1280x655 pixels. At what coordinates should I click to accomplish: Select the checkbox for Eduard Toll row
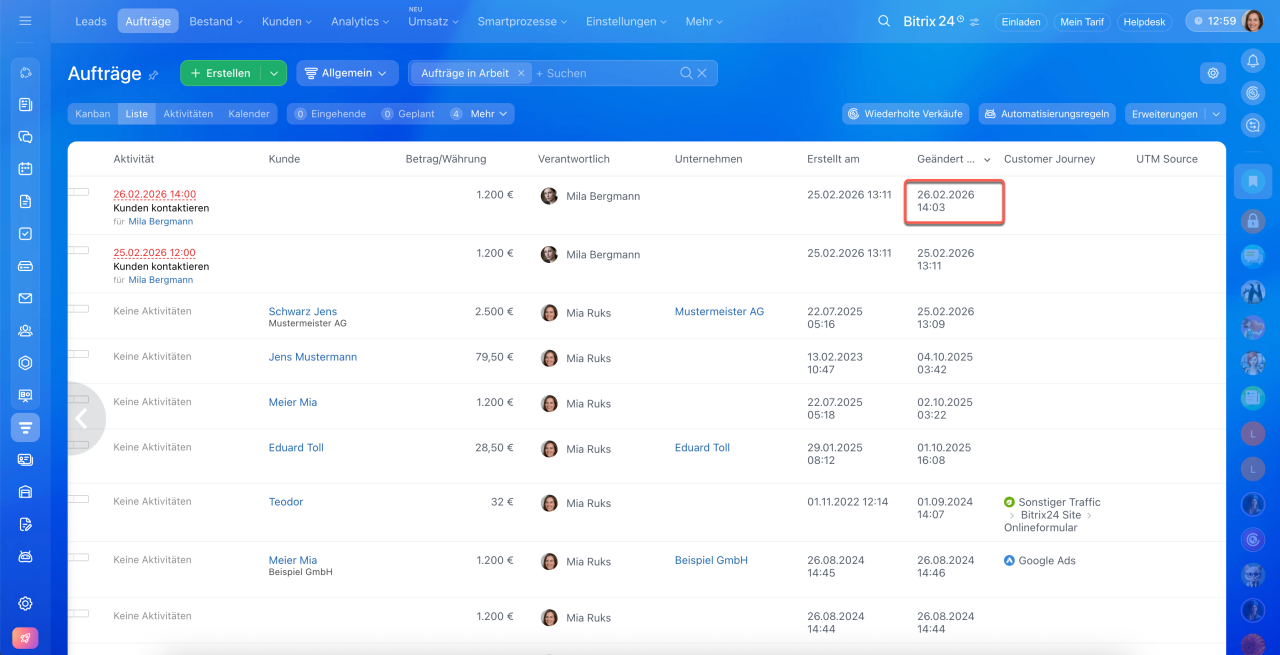79,446
